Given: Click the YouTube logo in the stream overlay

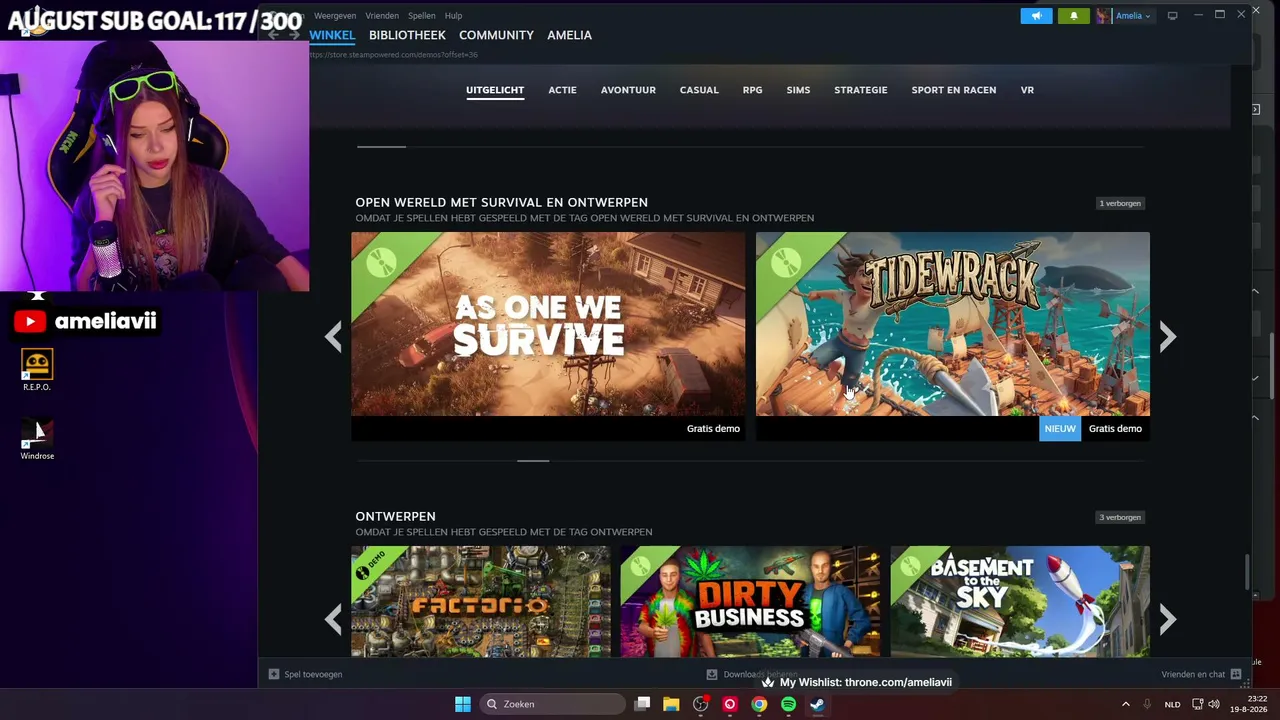Looking at the screenshot, I should pos(30,321).
